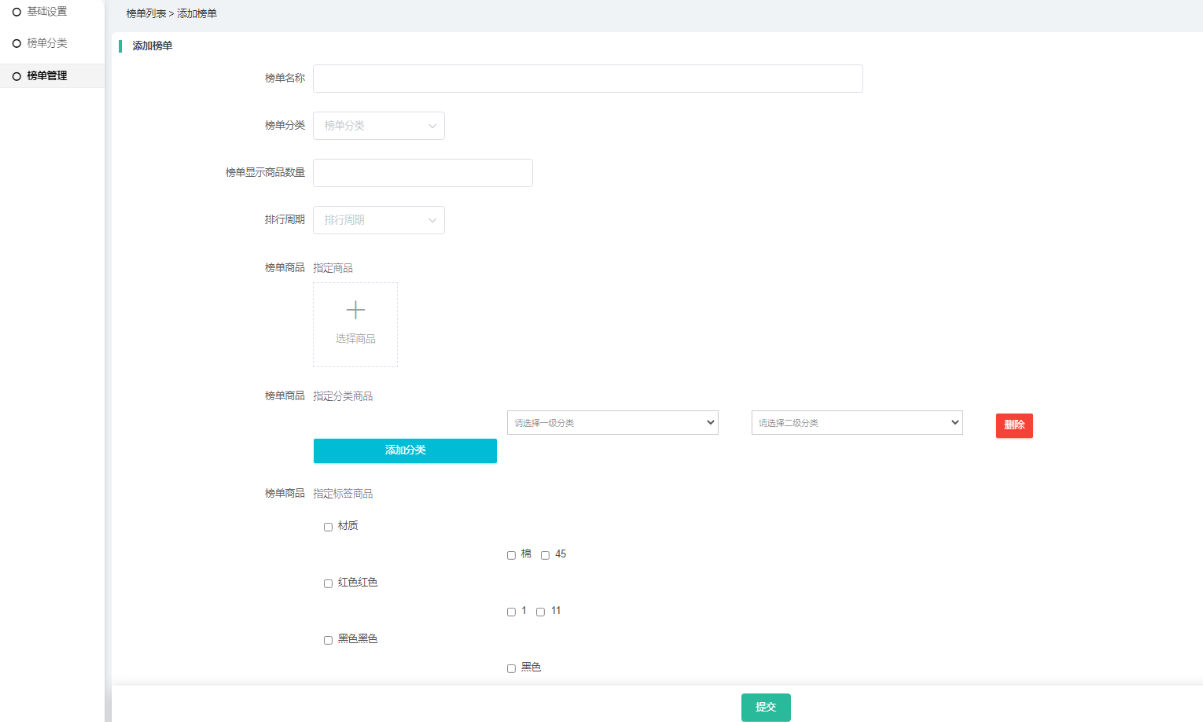Click the plus icon to select products
The height and width of the screenshot is (722, 1203).
click(355, 311)
